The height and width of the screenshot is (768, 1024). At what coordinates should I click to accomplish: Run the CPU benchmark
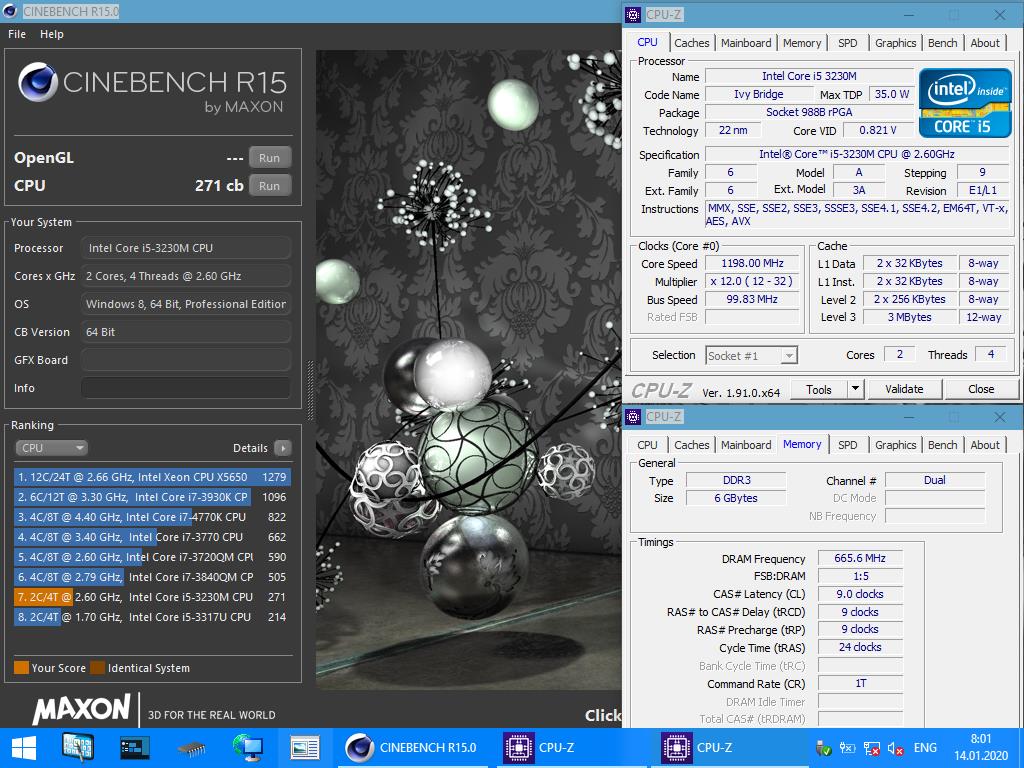(x=269, y=185)
